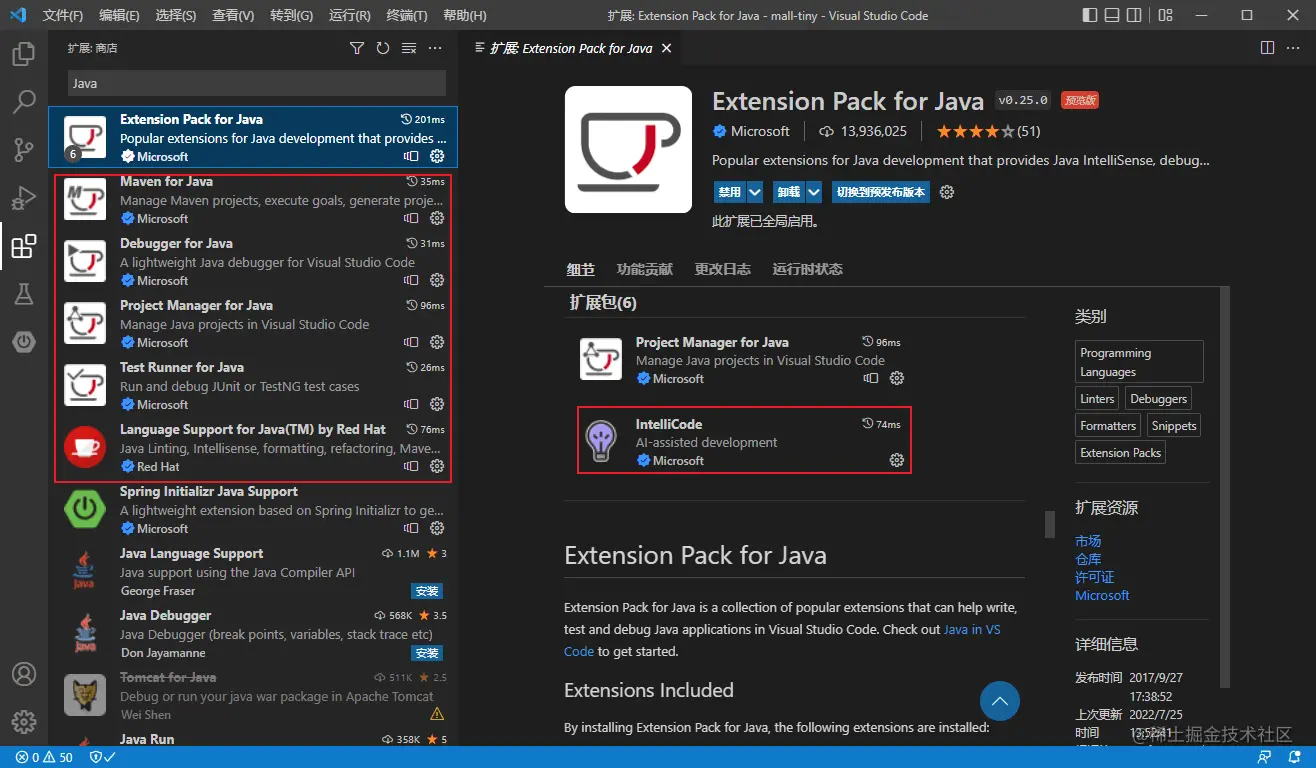Viewport: 1316px width, 768px height.
Task: Open the Accounts menu icon
Action: coord(24,674)
